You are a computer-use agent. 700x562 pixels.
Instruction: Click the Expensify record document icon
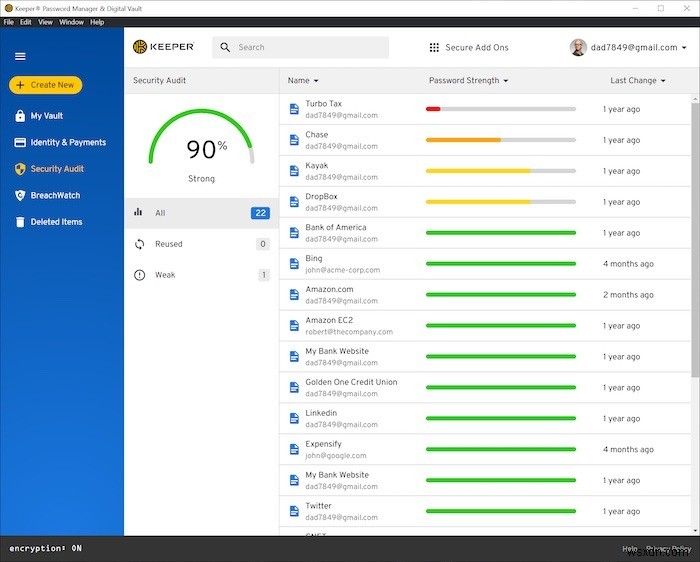[x=294, y=449]
